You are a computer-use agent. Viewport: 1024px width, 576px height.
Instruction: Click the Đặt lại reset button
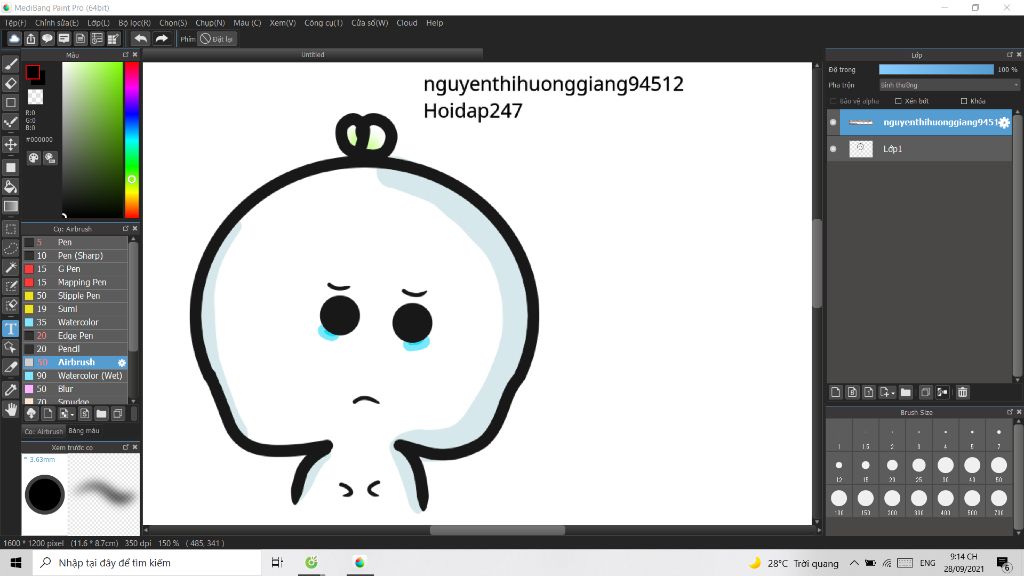pyautogui.click(x=217, y=39)
